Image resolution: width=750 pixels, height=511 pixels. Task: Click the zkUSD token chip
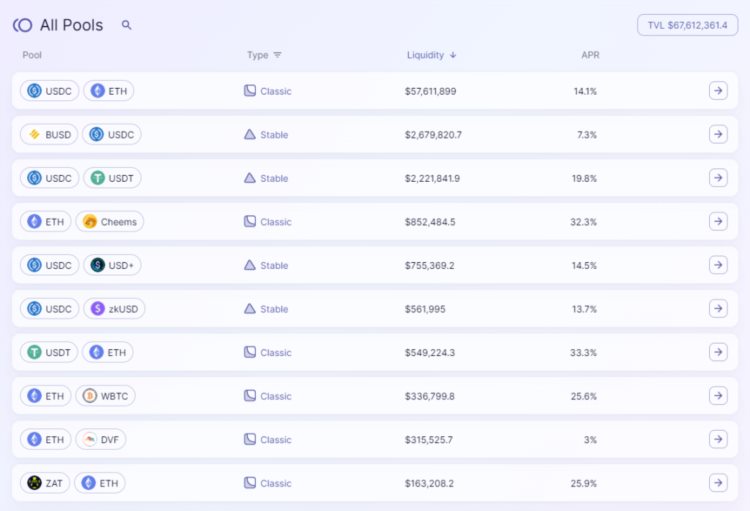tap(114, 309)
